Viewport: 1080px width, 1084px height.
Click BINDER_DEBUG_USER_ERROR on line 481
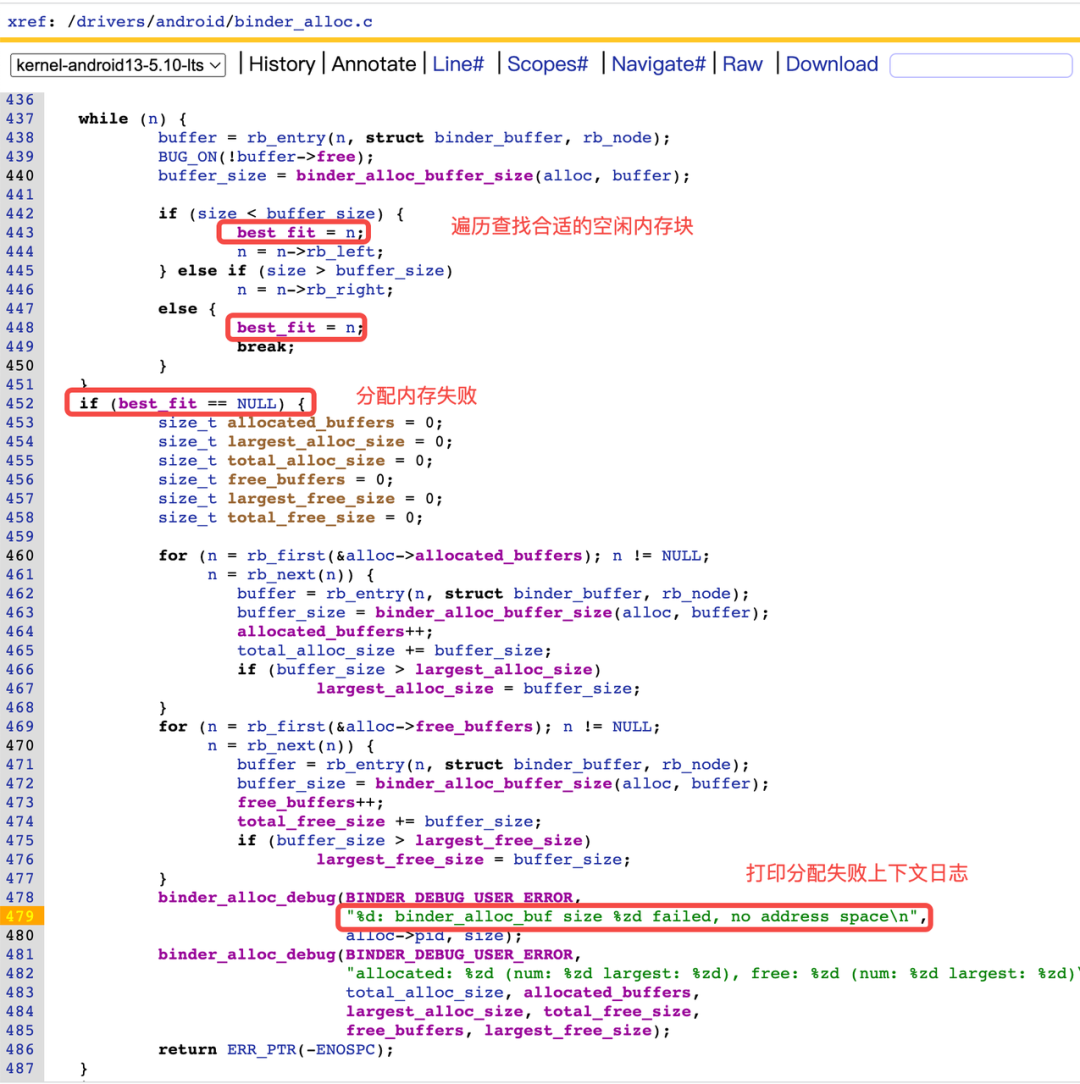[x=459, y=955]
